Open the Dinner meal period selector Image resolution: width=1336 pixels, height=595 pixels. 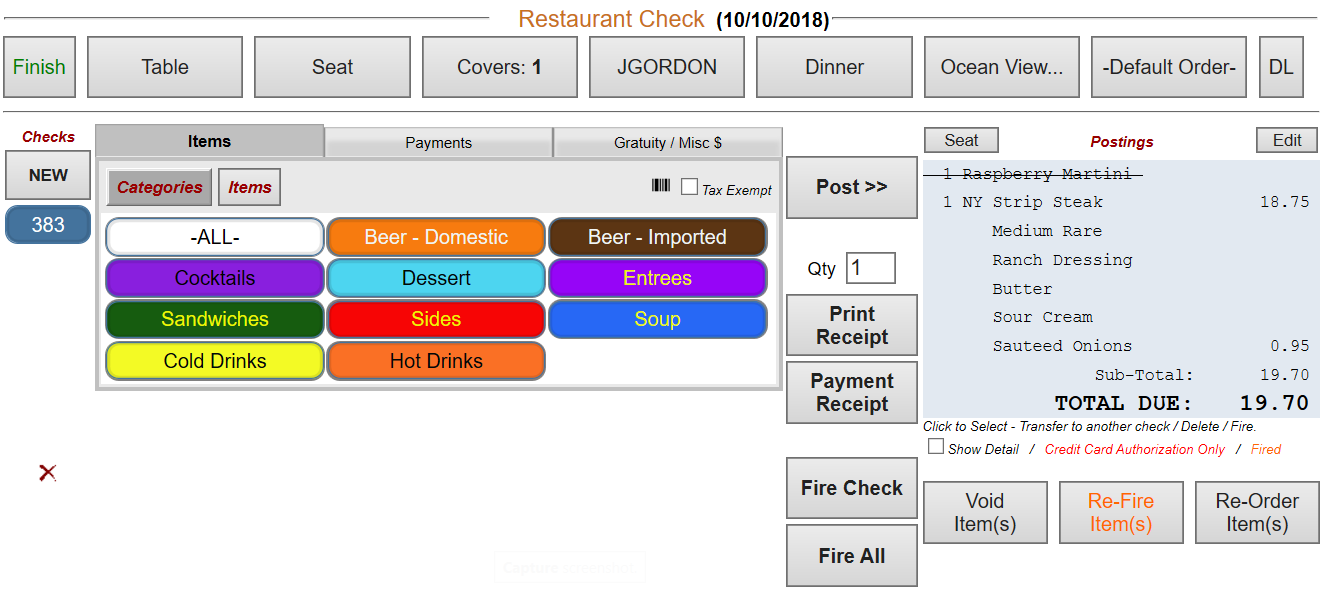(834, 67)
